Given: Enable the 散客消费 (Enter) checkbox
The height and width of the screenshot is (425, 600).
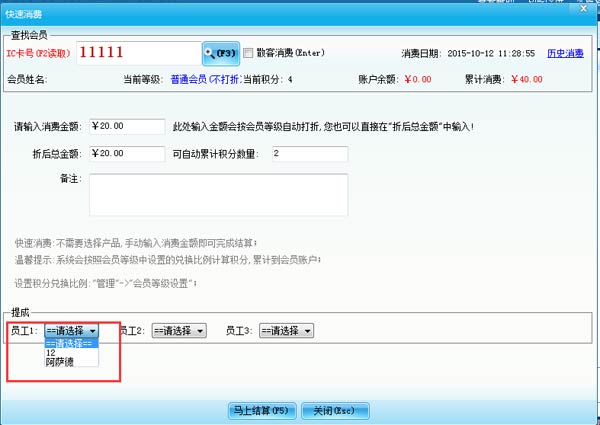Looking at the screenshot, I should point(248,53).
